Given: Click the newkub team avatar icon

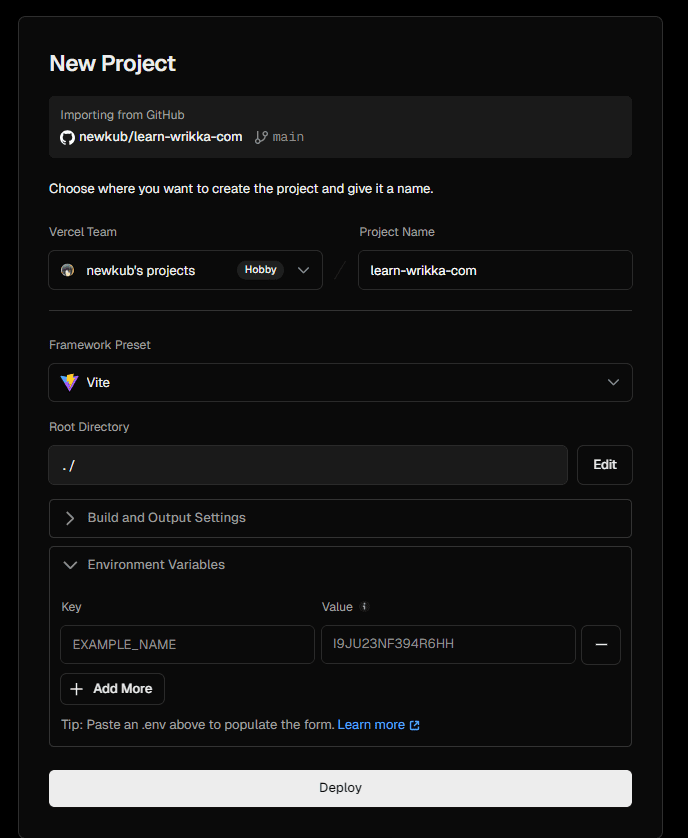Looking at the screenshot, I should (x=67, y=270).
